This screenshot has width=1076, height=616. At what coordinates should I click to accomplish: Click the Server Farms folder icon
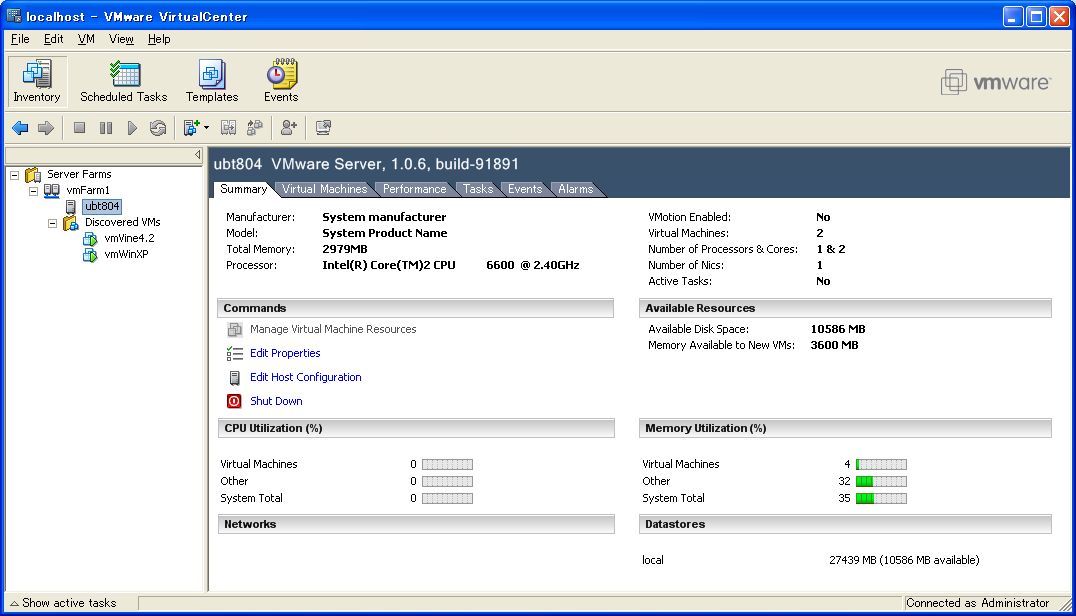tap(33, 174)
